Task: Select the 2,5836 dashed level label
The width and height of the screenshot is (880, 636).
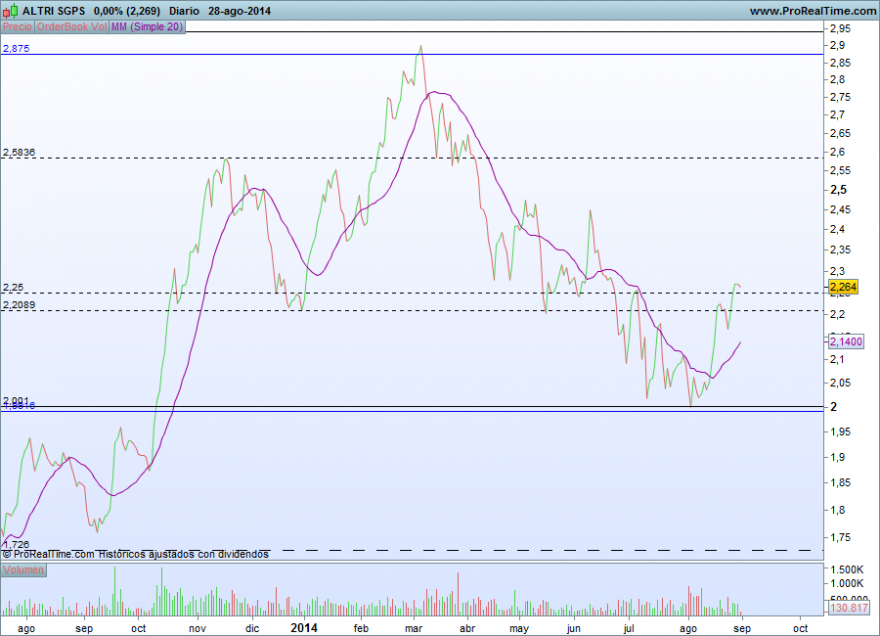Action: 19,152
